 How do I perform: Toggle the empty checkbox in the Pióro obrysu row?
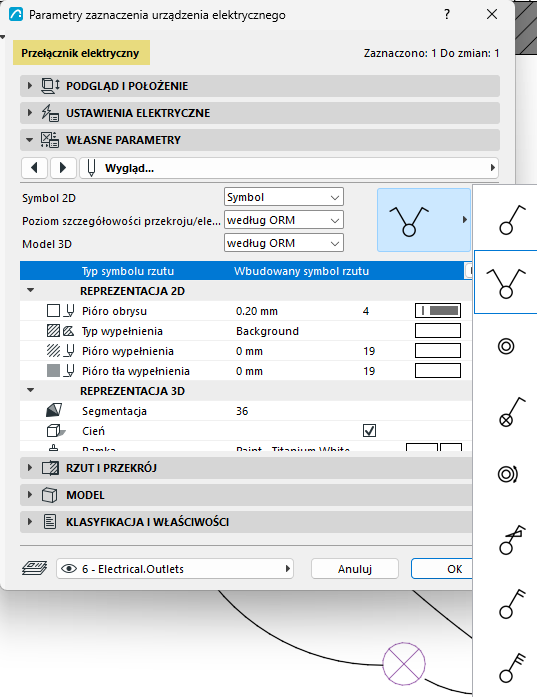53,310
